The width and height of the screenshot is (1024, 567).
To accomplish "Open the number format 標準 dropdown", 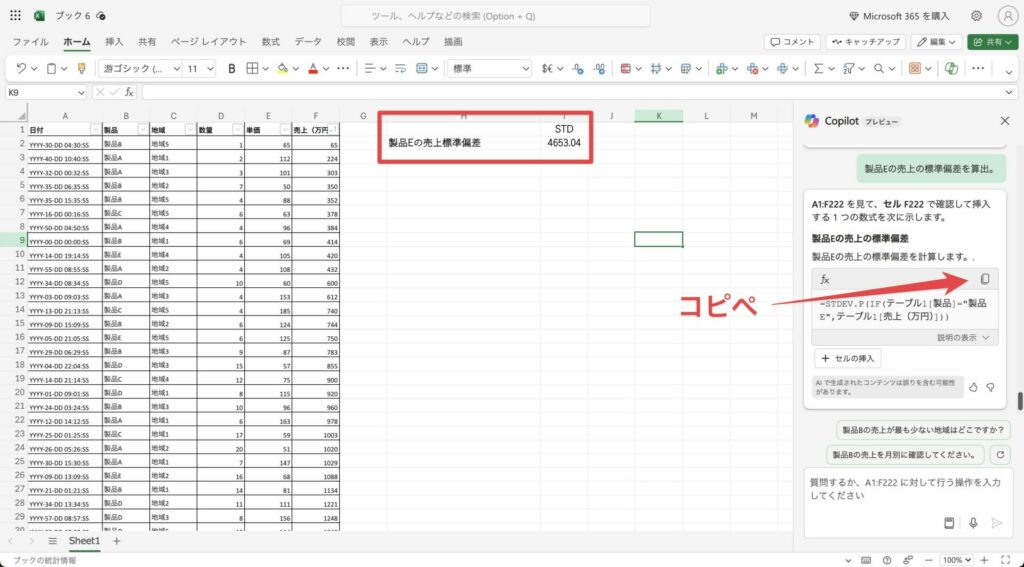I will coord(489,69).
